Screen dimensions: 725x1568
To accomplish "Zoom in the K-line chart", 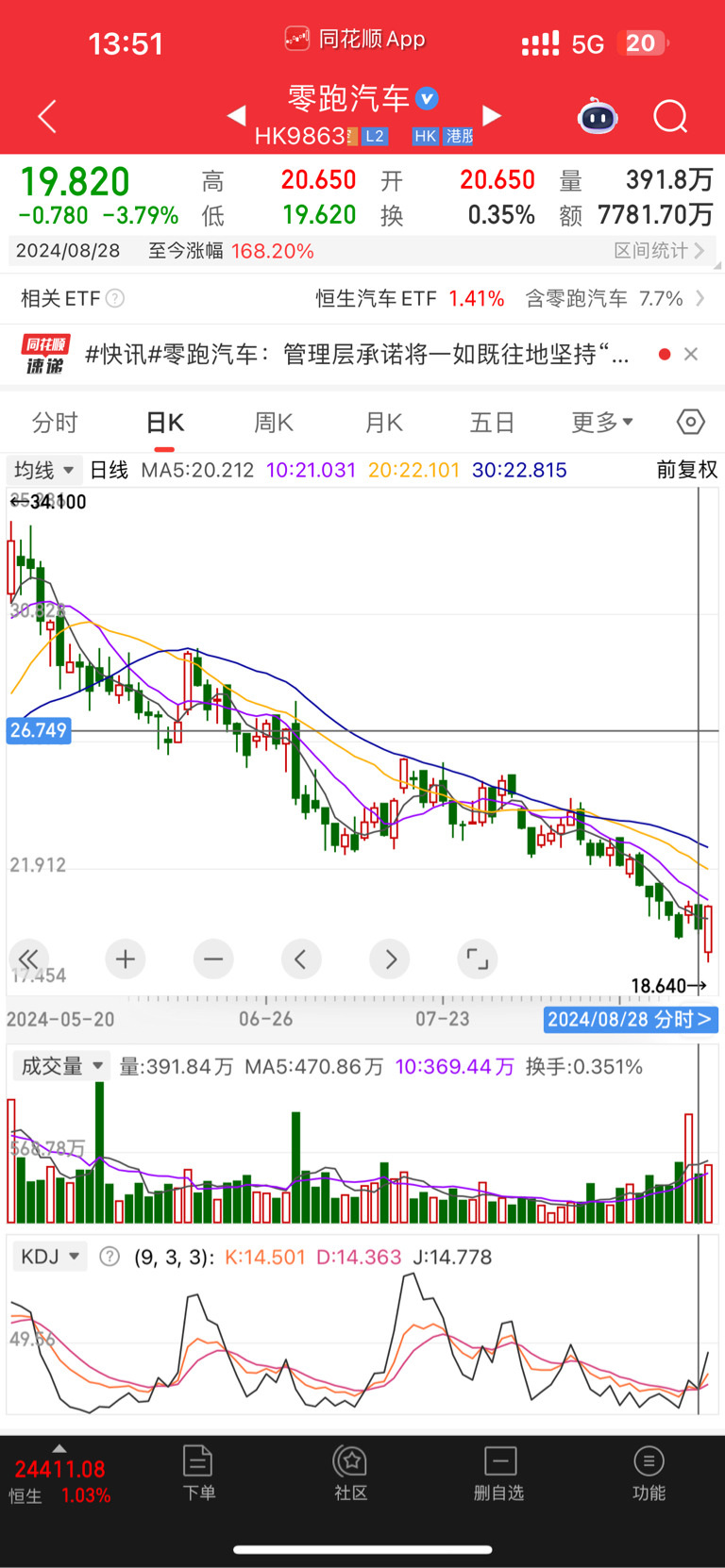I will pyautogui.click(x=125, y=959).
